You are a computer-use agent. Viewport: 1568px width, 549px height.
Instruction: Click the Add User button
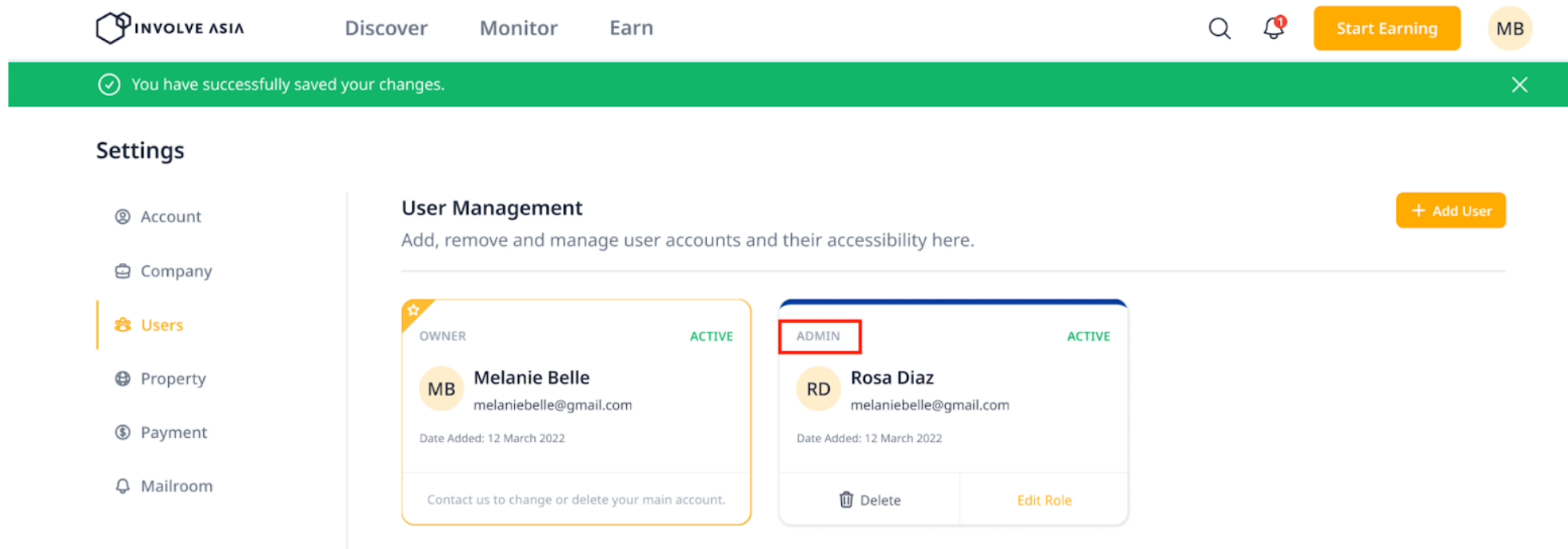pyautogui.click(x=1450, y=210)
